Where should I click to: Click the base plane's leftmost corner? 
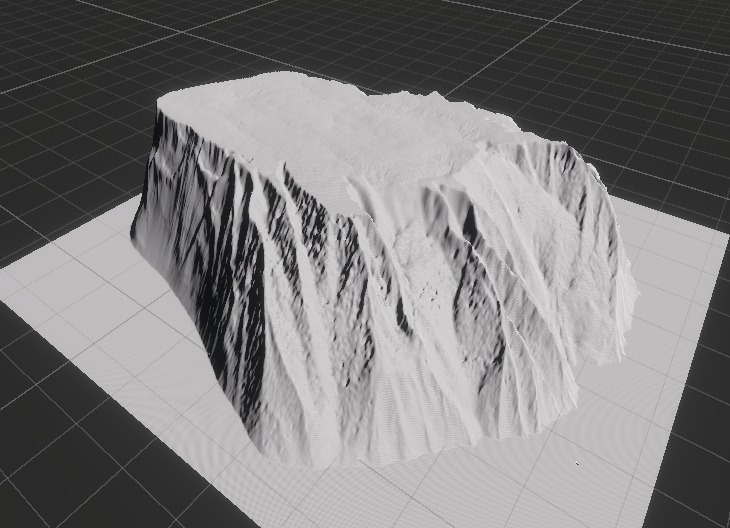tap(4, 271)
